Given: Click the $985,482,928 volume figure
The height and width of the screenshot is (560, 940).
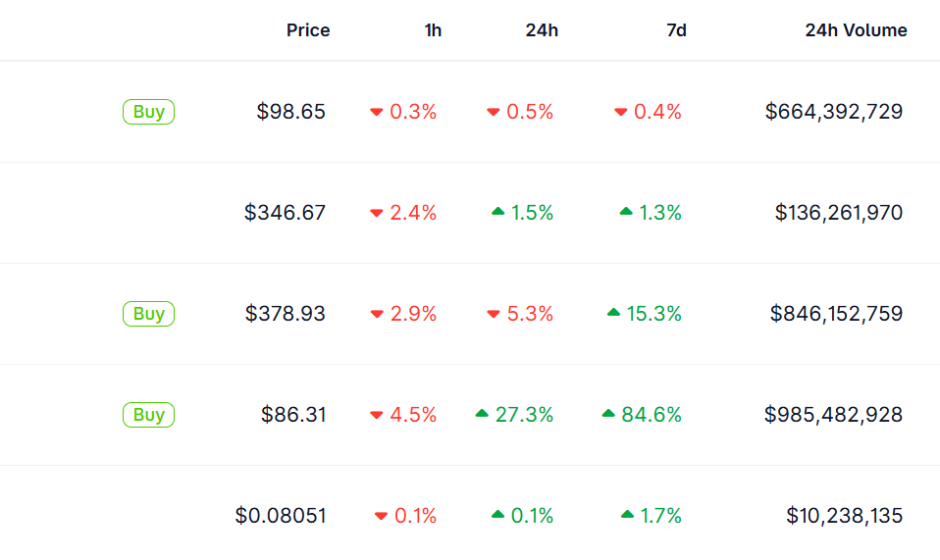Looking at the screenshot, I should point(833,414).
